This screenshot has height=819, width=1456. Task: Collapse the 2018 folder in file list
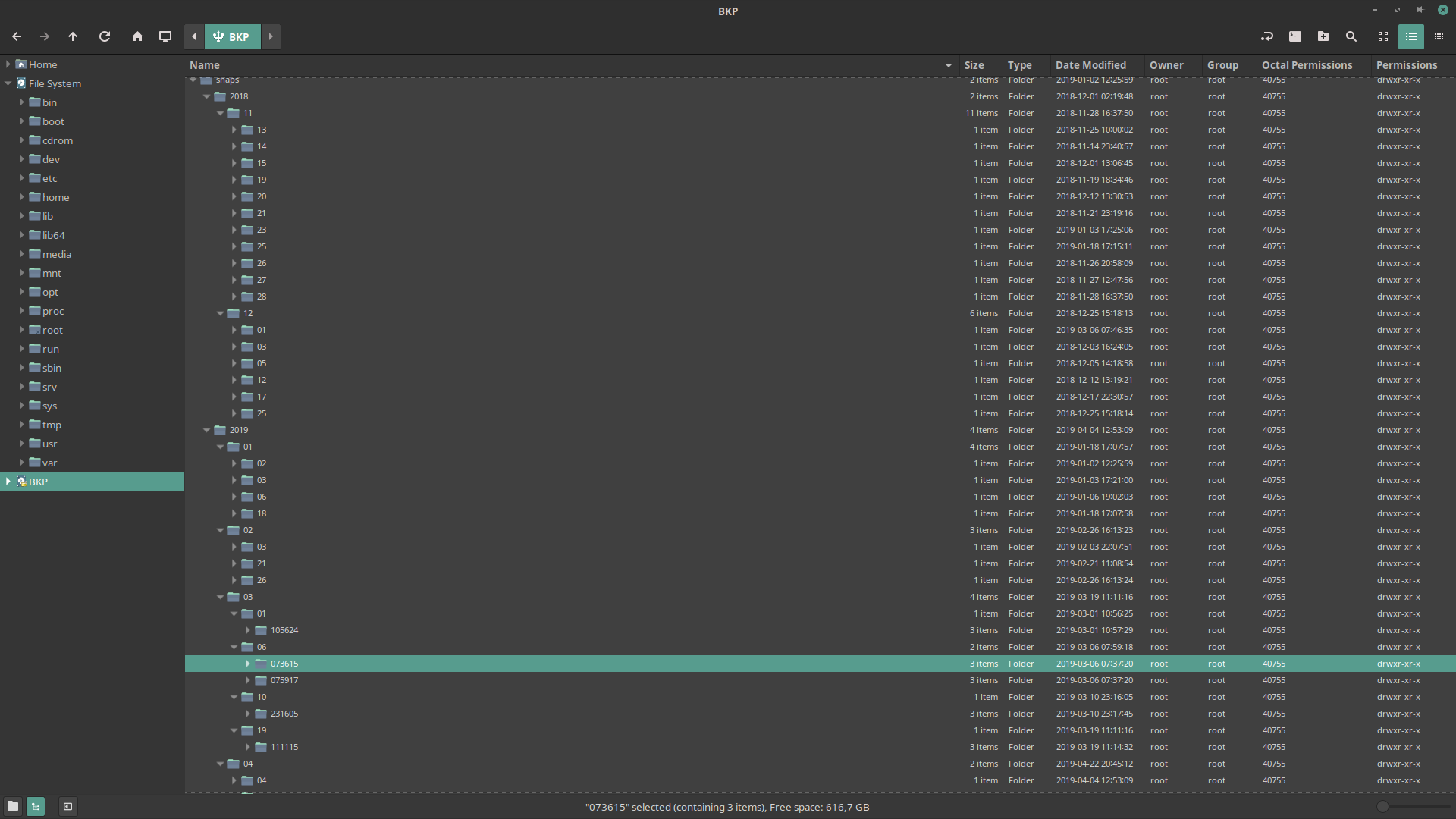click(x=207, y=96)
